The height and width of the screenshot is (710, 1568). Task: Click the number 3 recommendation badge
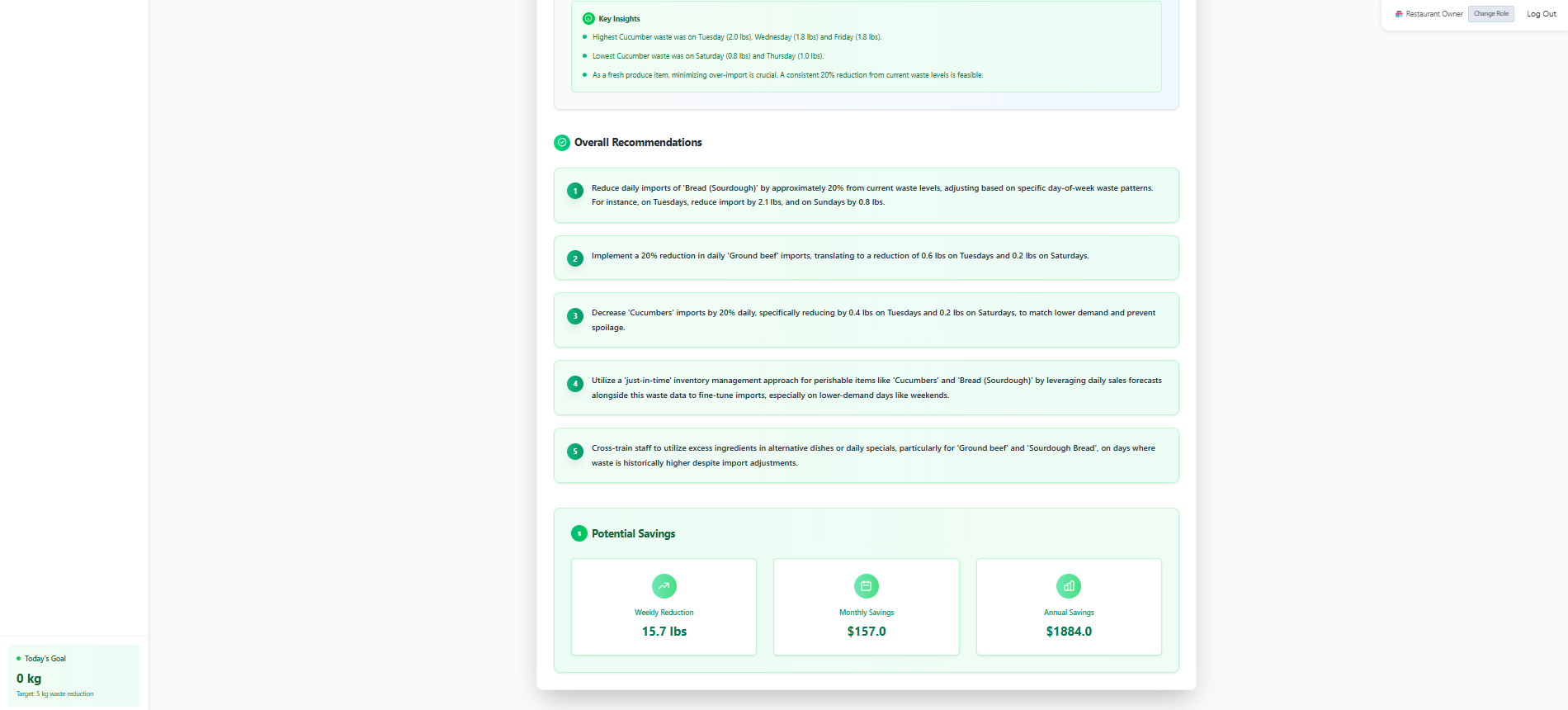[575, 315]
